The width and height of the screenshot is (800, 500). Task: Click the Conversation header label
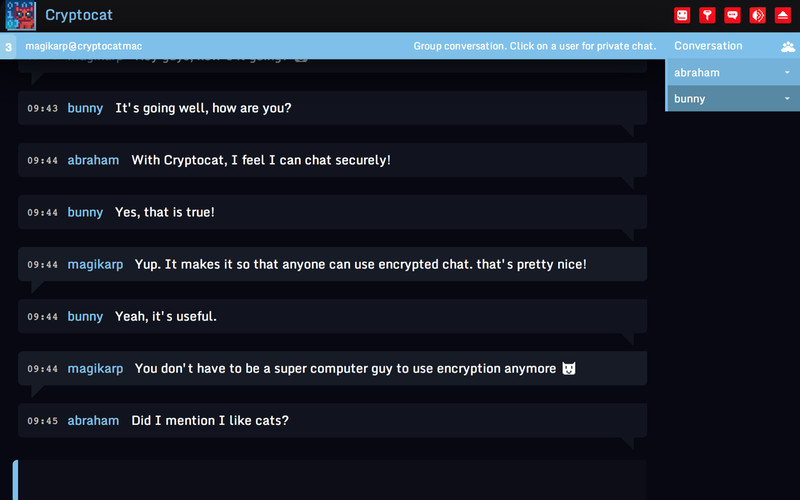pyautogui.click(x=708, y=46)
